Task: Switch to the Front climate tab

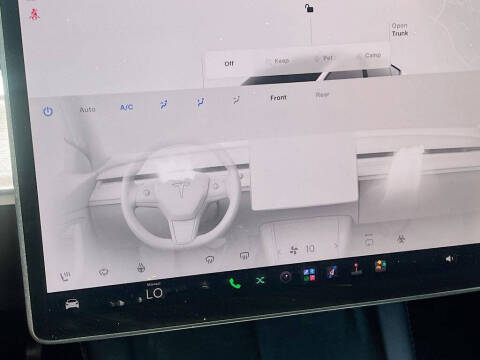Action: (x=278, y=98)
